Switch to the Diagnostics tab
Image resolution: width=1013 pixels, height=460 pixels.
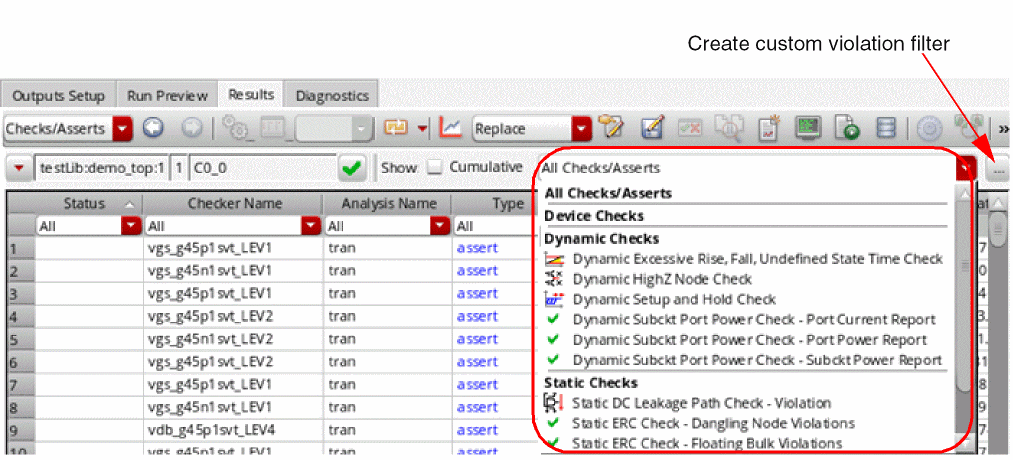point(331,96)
